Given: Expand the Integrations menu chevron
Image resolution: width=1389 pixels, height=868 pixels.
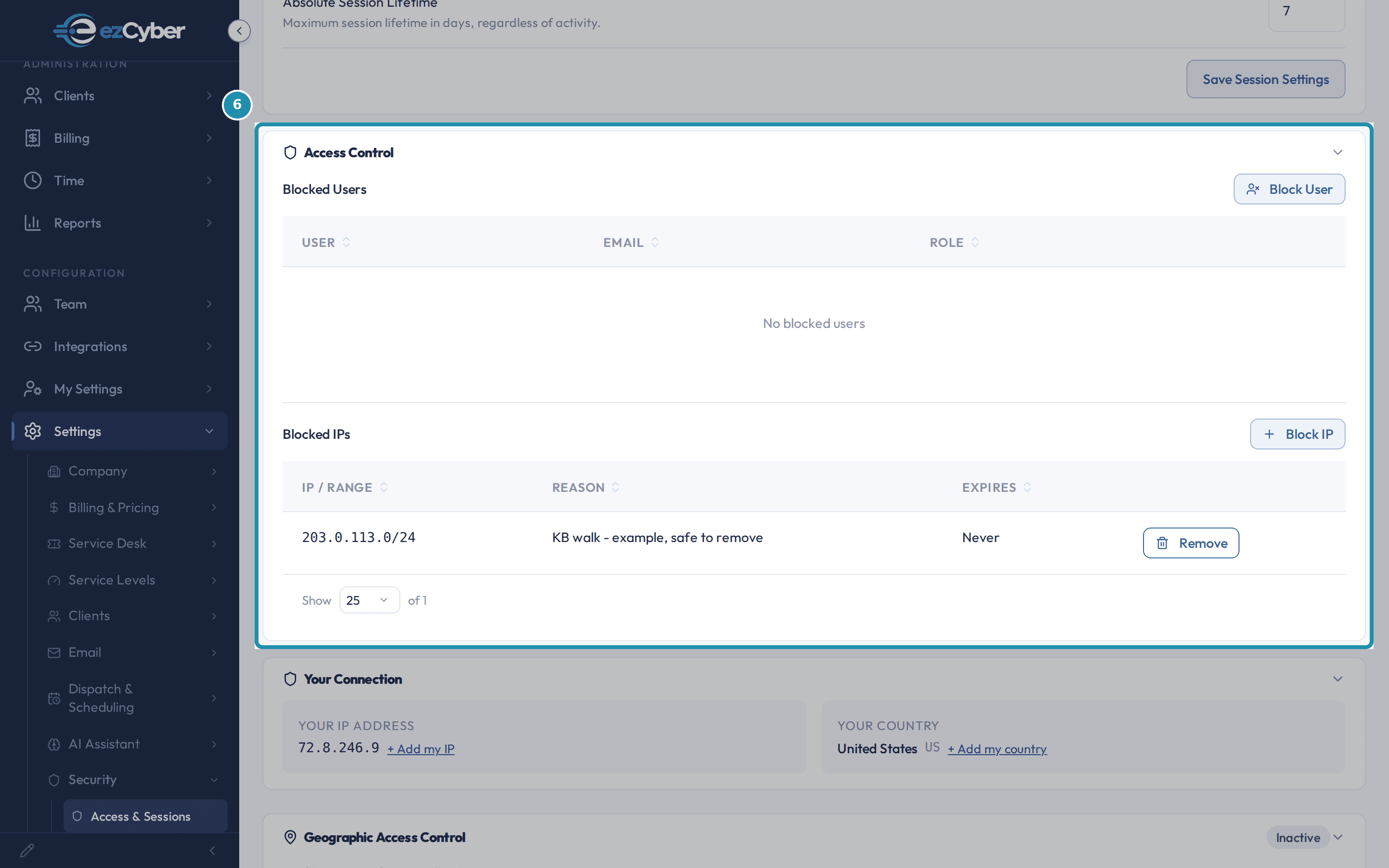Looking at the screenshot, I should pyautogui.click(x=209, y=346).
